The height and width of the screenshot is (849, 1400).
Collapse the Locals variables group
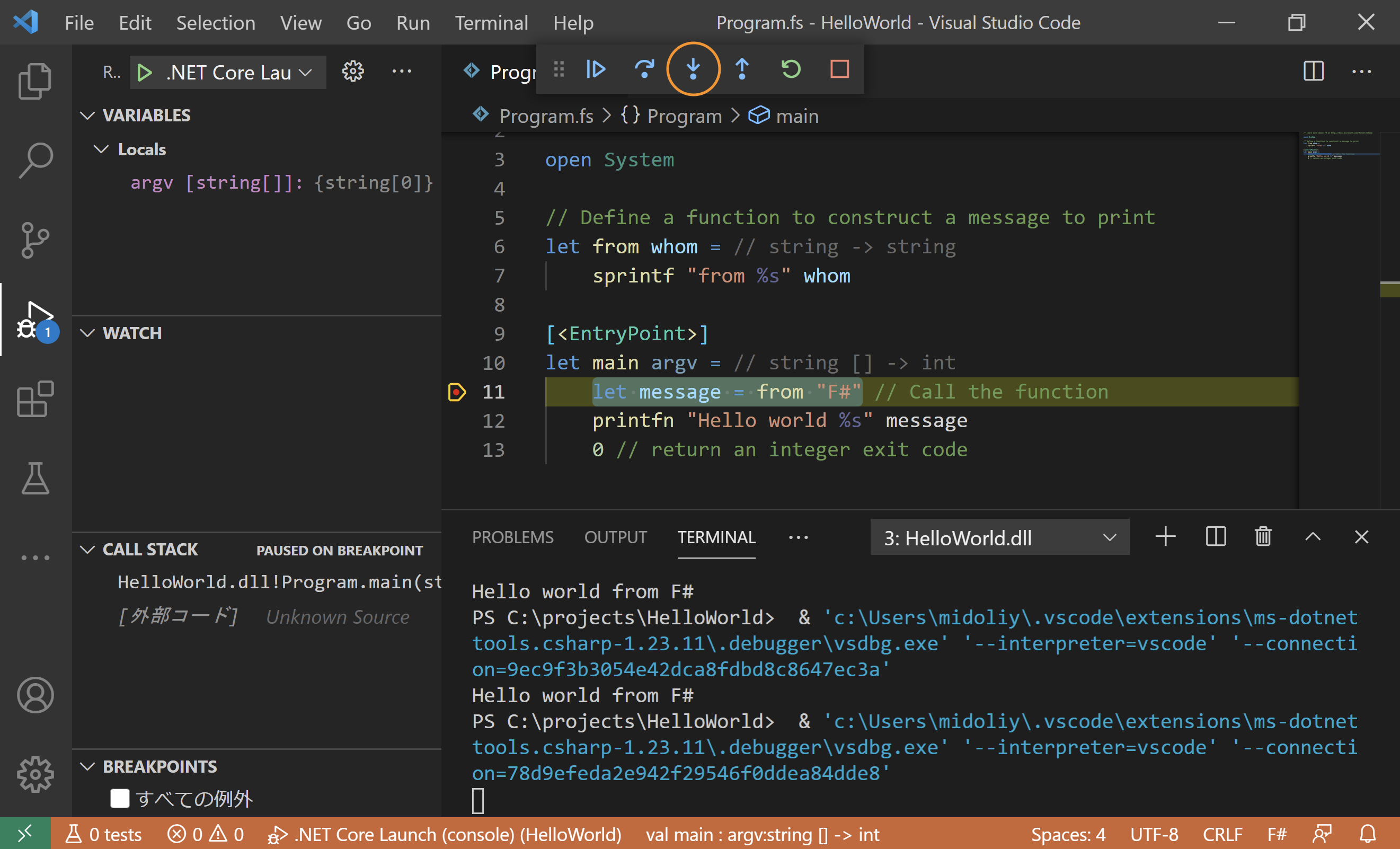coord(101,149)
